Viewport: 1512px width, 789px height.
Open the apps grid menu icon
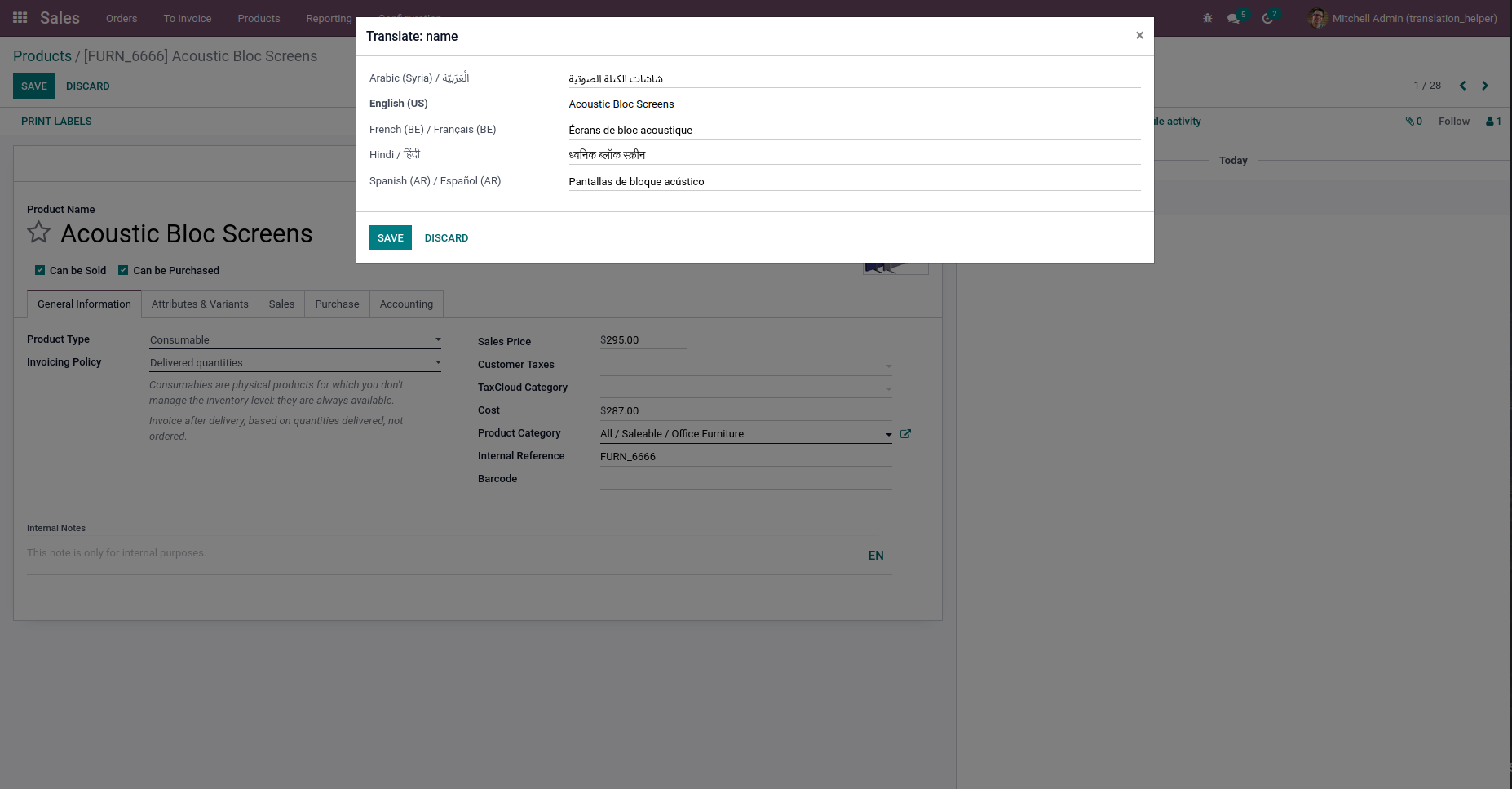[x=20, y=17]
